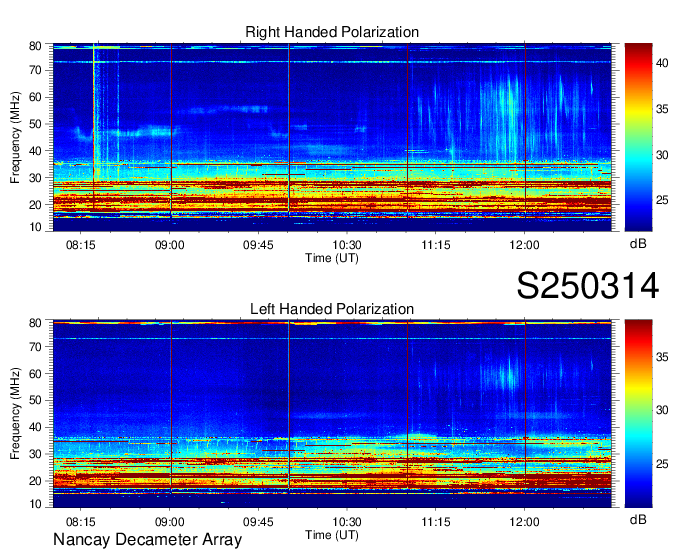
Task: Click the Right Handed Polarization dB colorbar
Action: 638,137
